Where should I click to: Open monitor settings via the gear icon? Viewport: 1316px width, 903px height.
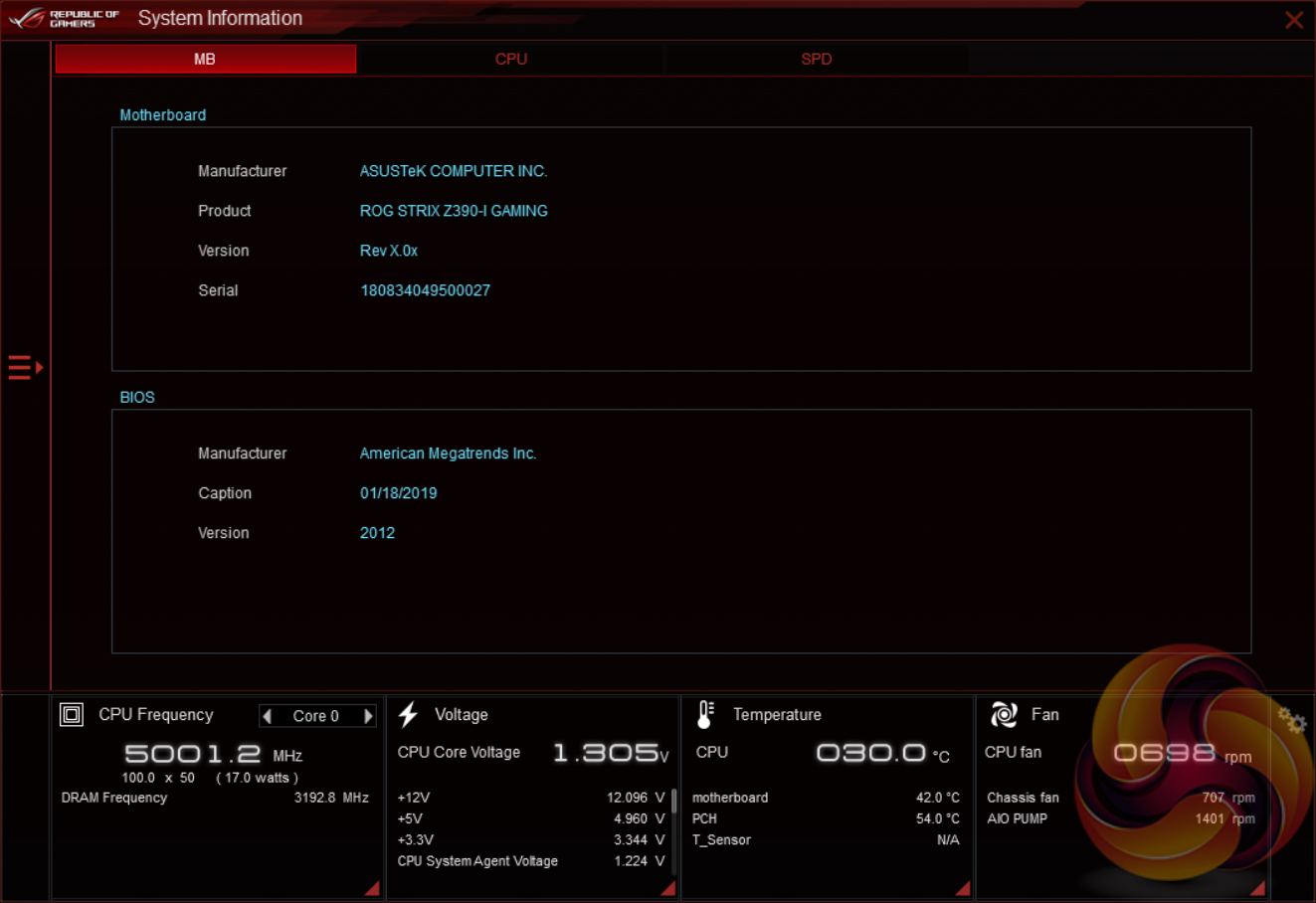[1291, 720]
